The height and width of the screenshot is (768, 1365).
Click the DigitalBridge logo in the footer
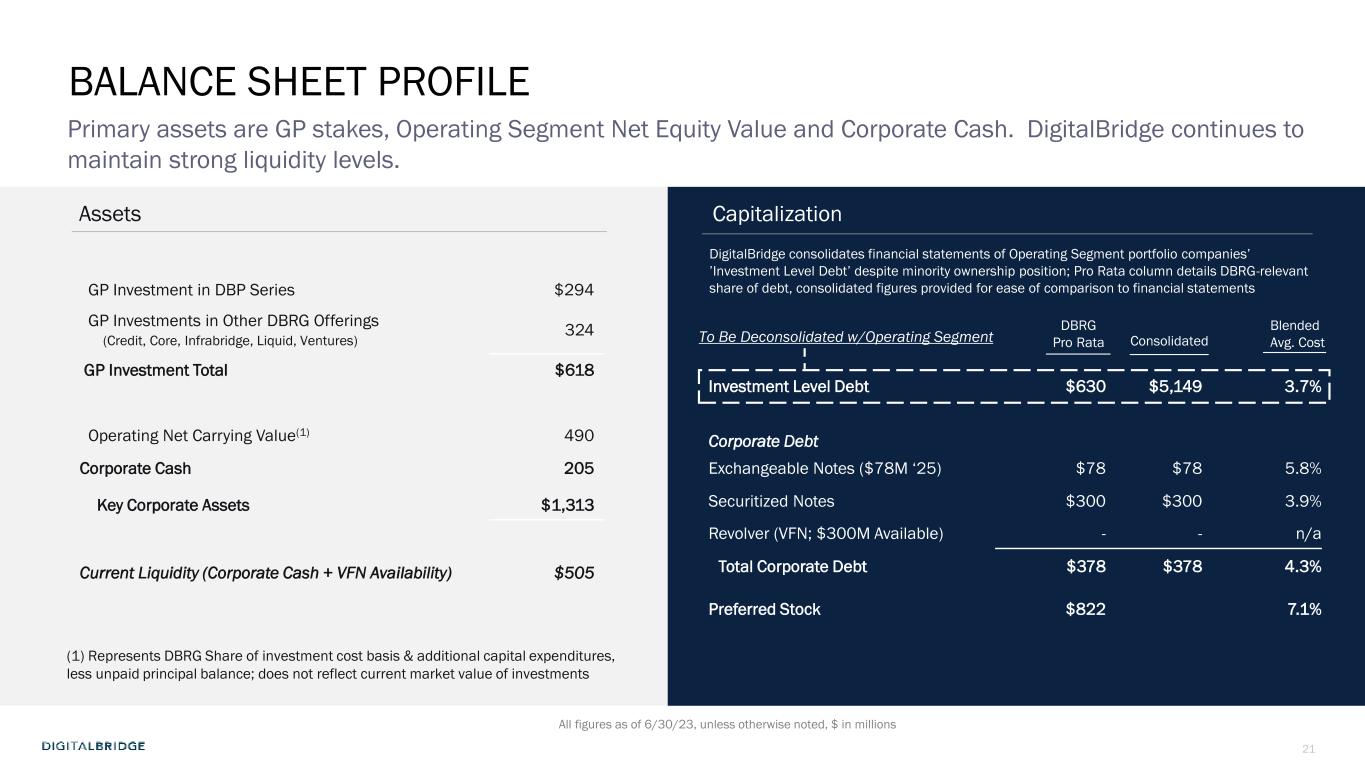point(93,746)
